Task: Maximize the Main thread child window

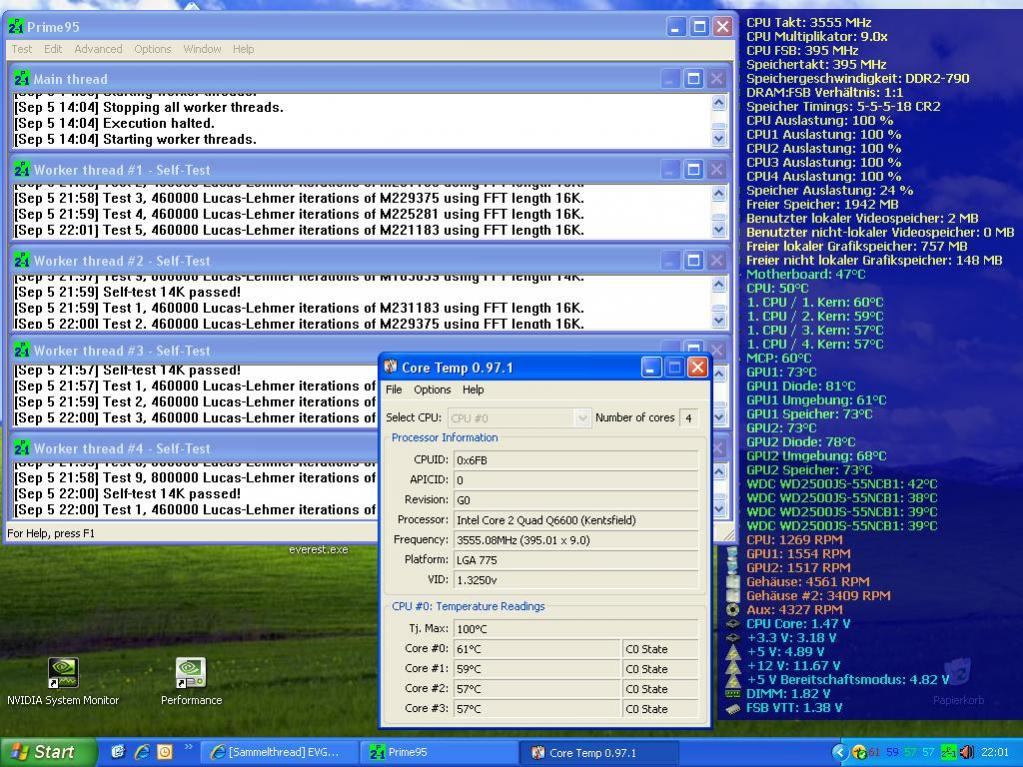Action: coord(694,79)
